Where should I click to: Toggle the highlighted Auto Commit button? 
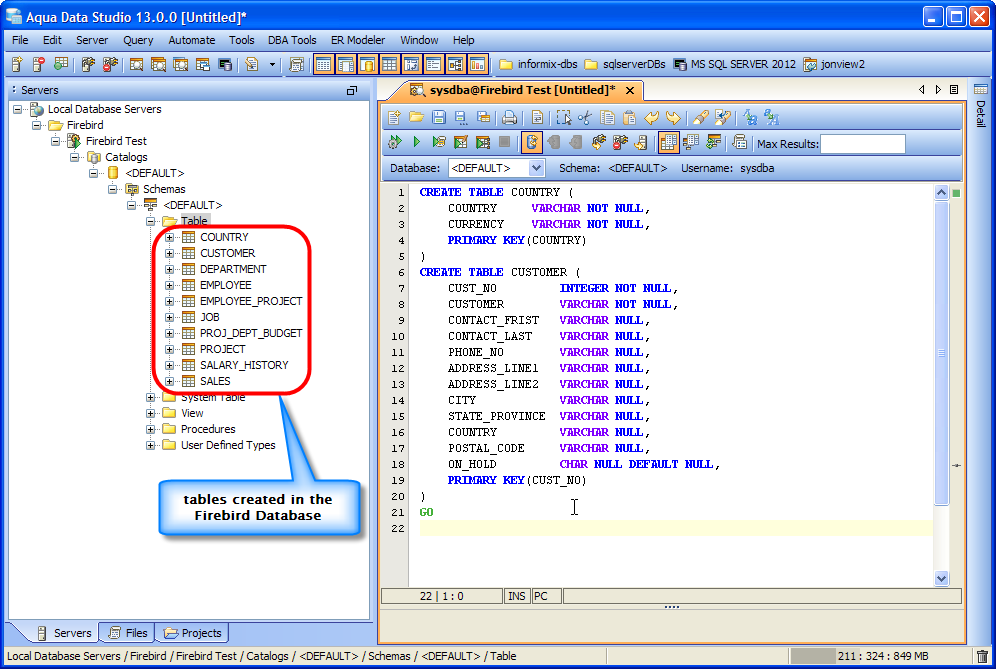click(x=532, y=142)
